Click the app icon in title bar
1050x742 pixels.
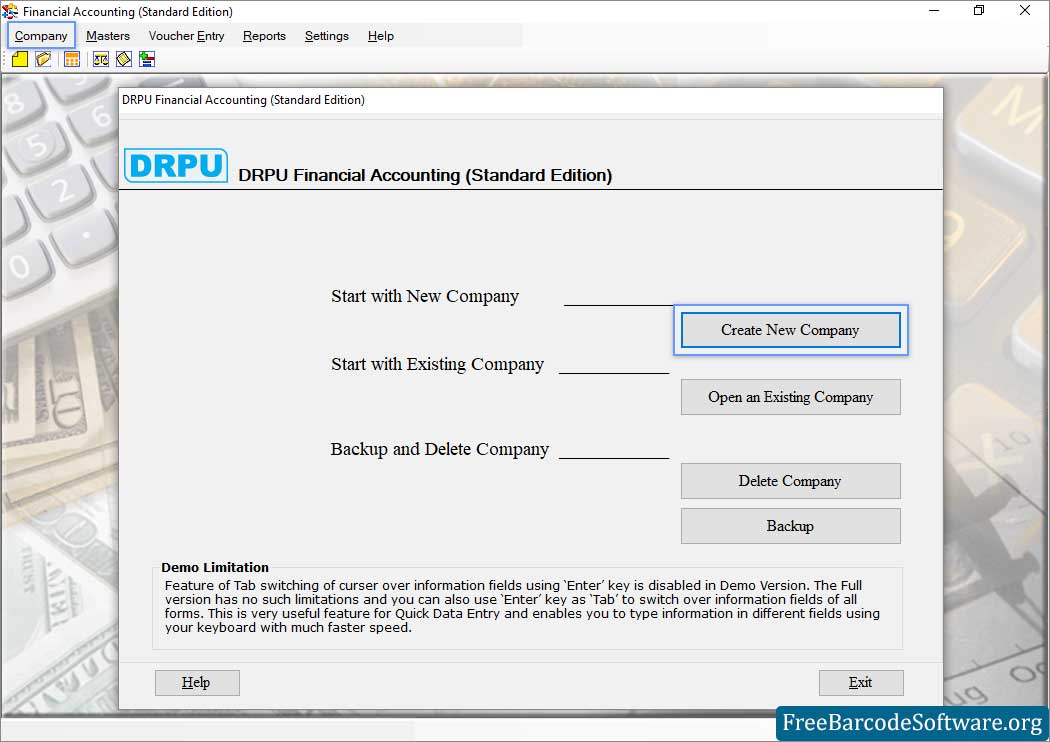[10, 11]
